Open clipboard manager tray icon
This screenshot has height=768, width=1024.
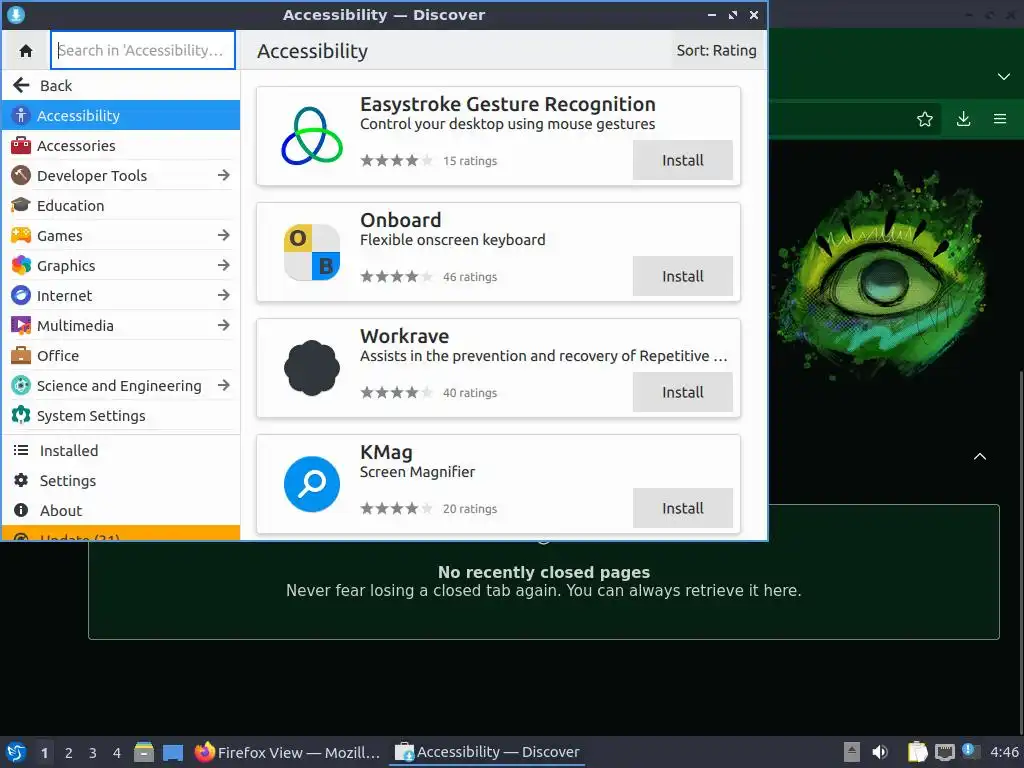pyautogui.click(x=918, y=752)
